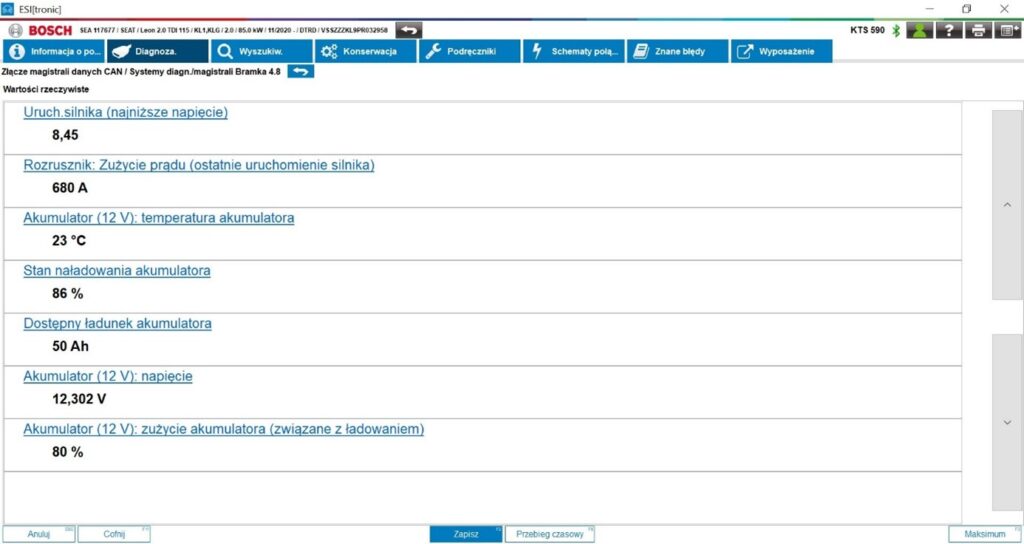Image resolution: width=1024 pixels, height=544 pixels.
Task: Select the Akumulator (12 V): napięcie link
Action: (x=108, y=376)
